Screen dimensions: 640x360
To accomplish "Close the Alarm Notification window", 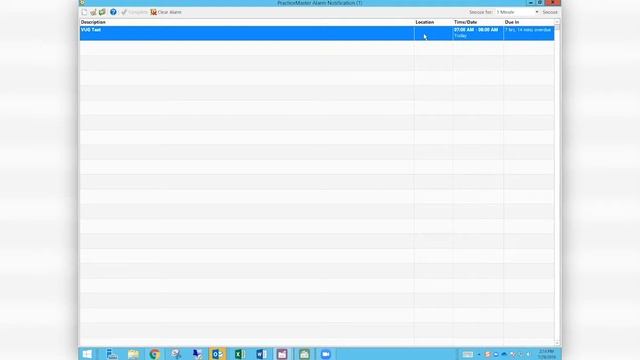I will click(x=553, y=2).
